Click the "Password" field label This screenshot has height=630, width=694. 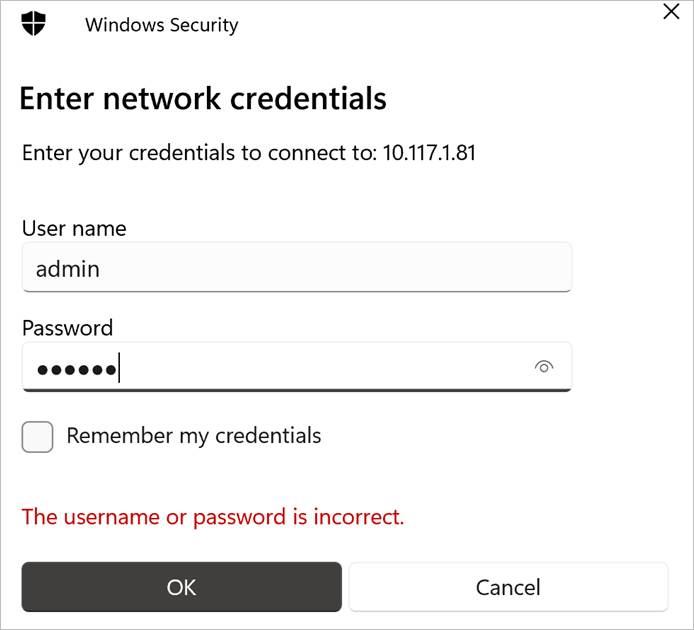tap(67, 328)
